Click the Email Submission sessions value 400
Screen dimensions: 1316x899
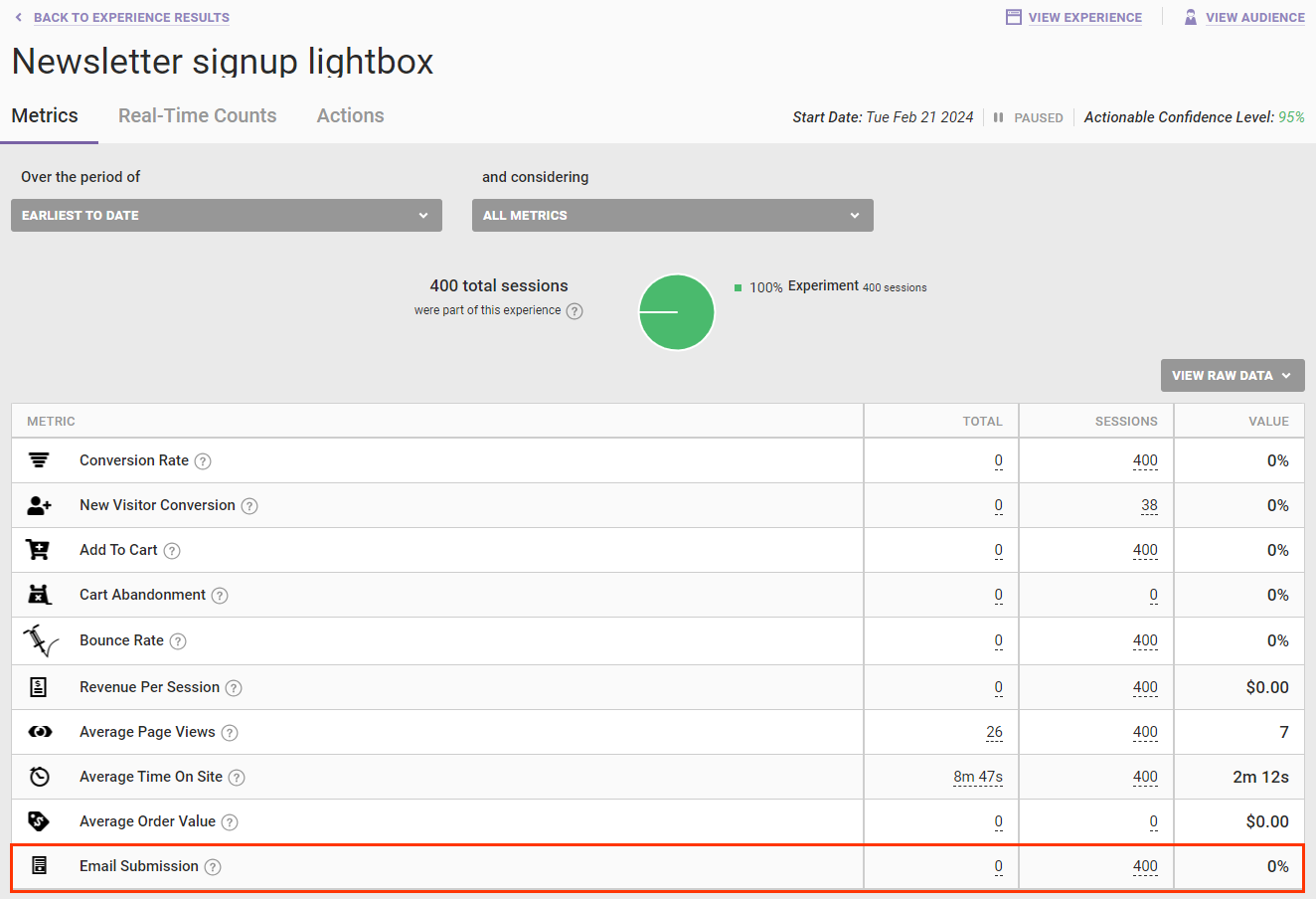(x=1145, y=866)
